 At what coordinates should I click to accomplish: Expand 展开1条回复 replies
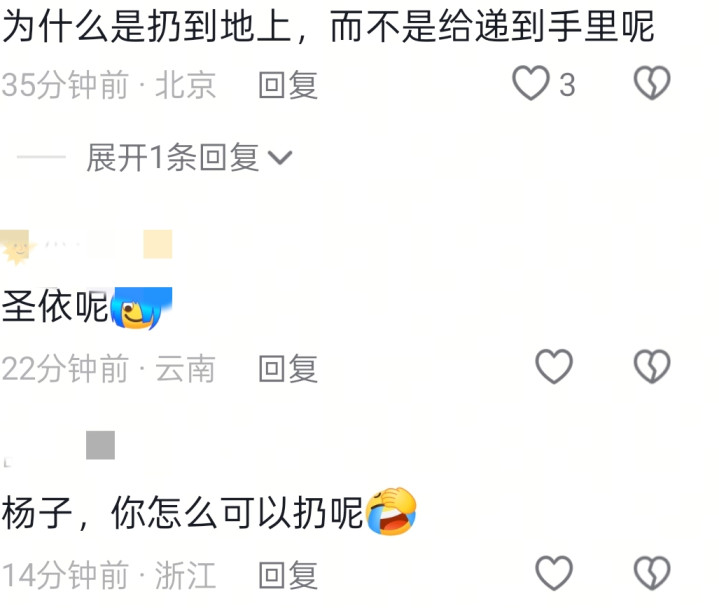coord(189,157)
